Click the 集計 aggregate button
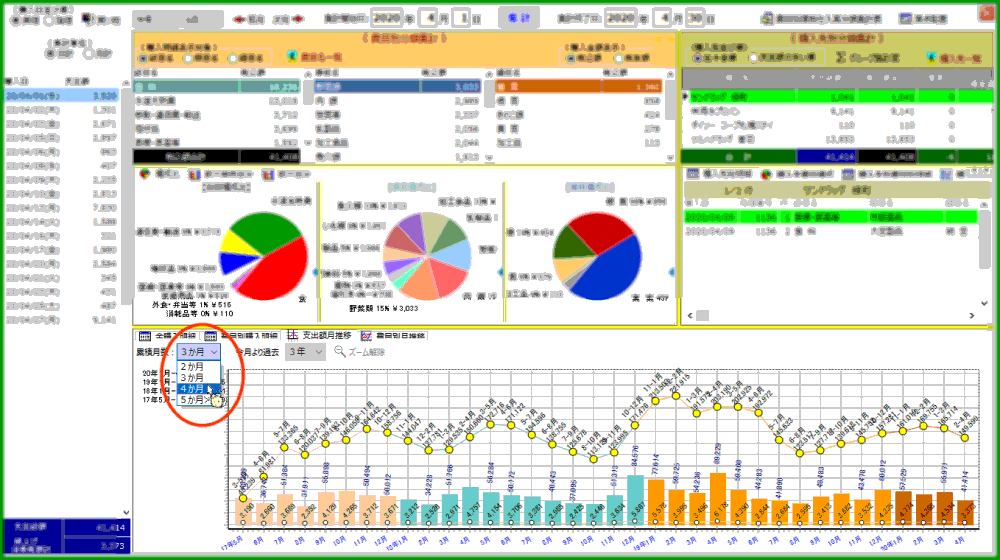The width and height of the screenshot is (1000, 560). pyautogui.click(x=518, y=18)
